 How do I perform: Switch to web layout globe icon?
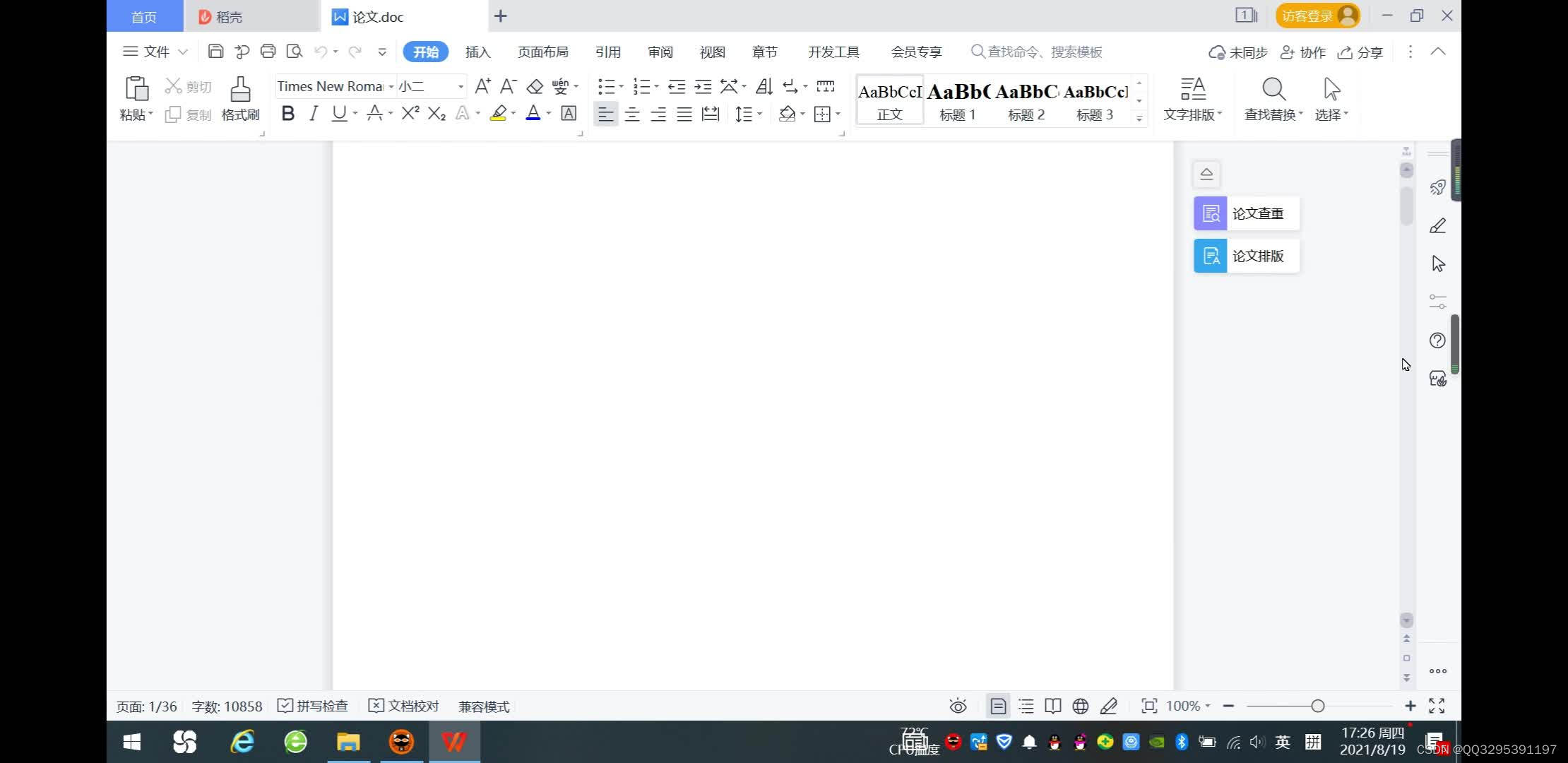click(1080, 706)
